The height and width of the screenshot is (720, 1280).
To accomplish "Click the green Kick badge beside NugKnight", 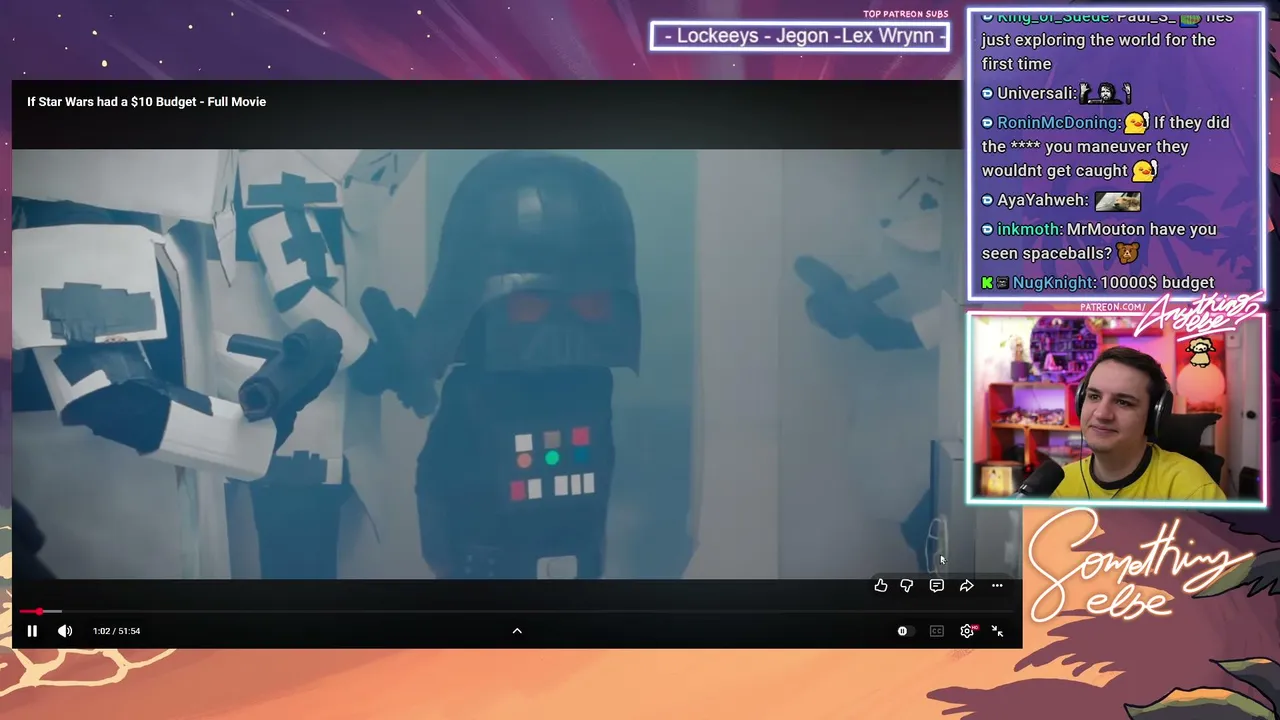I will pyautogui.click(x=987, y=283).
